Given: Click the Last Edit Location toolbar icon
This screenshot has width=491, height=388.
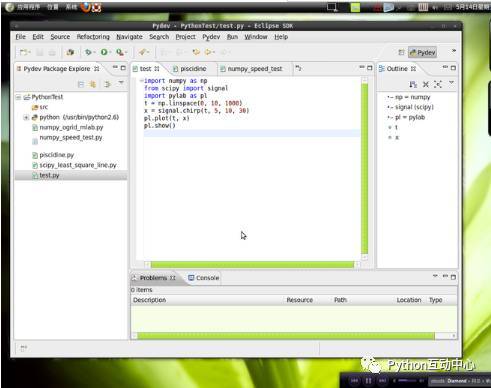Looking at the screenshot, I should tap(196, 52).
